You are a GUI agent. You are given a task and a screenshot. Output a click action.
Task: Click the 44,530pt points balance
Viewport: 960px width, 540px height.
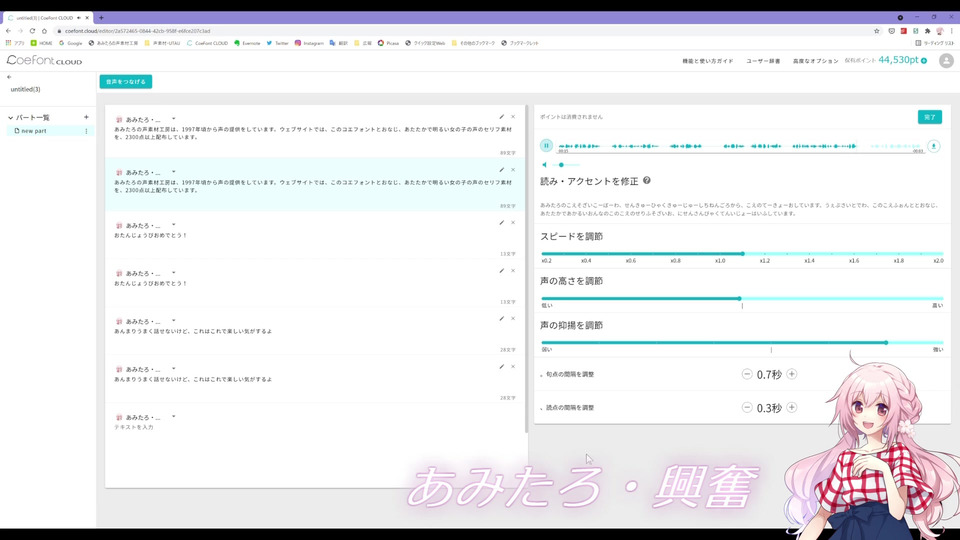pyautogui.click(x=898, y=60)
